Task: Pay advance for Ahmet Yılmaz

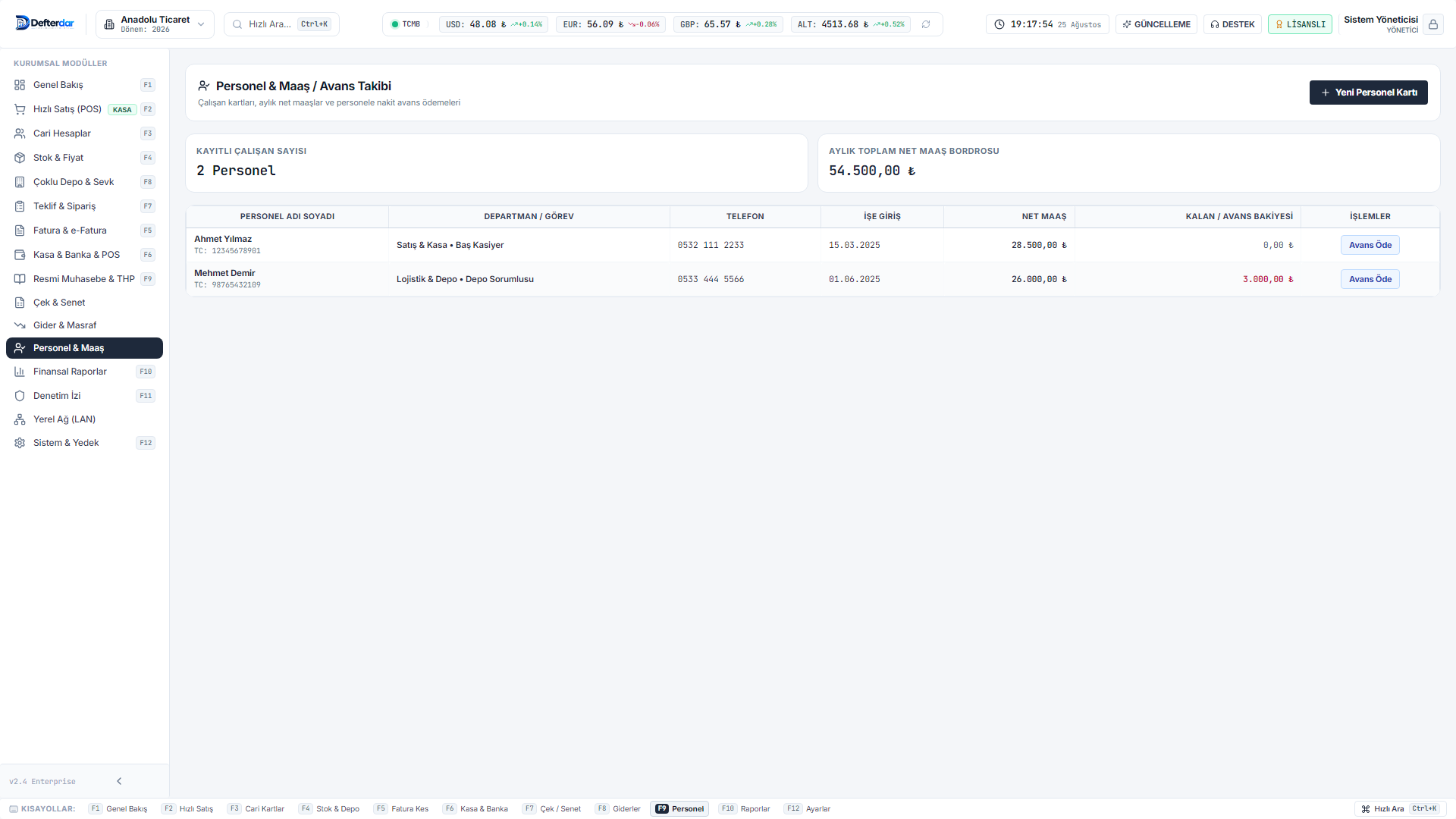Action: (1370, 245)
